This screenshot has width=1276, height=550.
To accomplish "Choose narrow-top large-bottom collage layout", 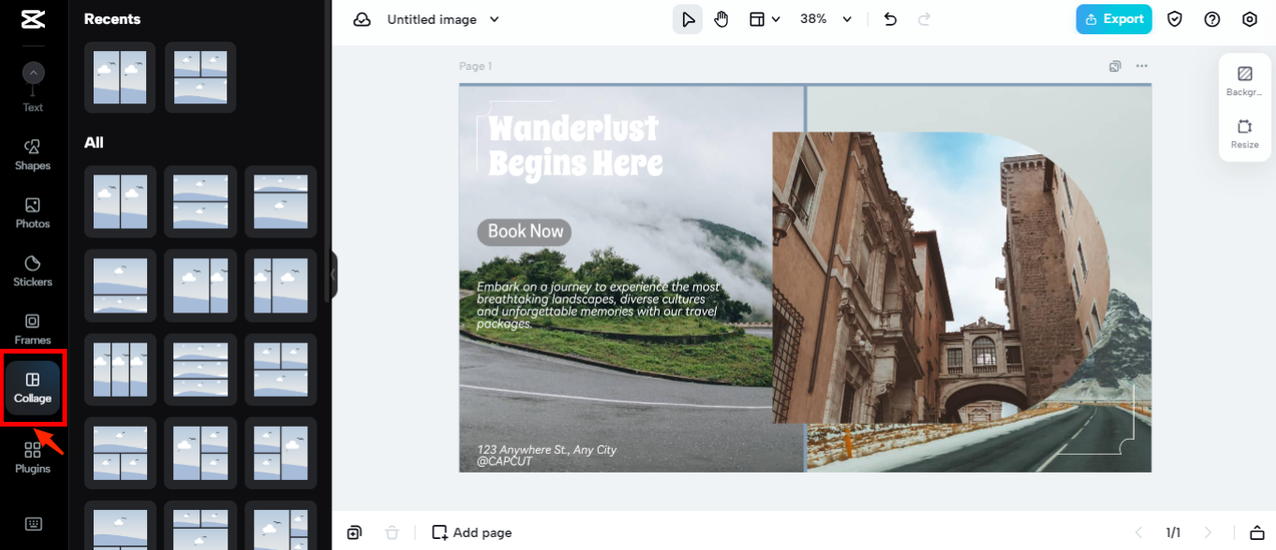I will point(281,201).
